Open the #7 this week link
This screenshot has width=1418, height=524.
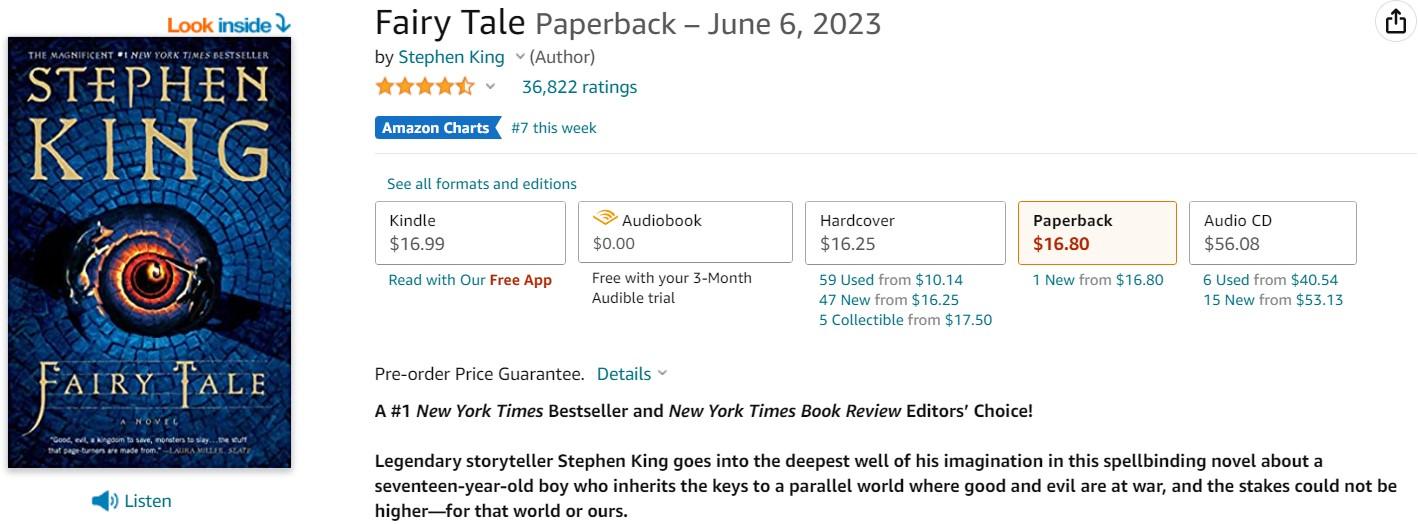point(553,128)
